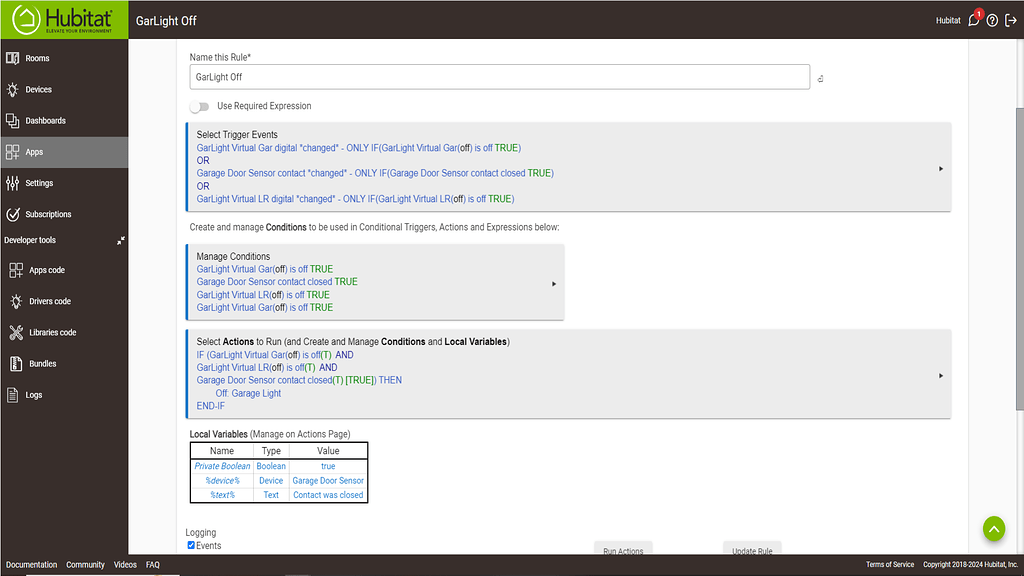Click the green scroll-to-top button
Viewport: 1024px width, 576px height.
coord(993,528)
